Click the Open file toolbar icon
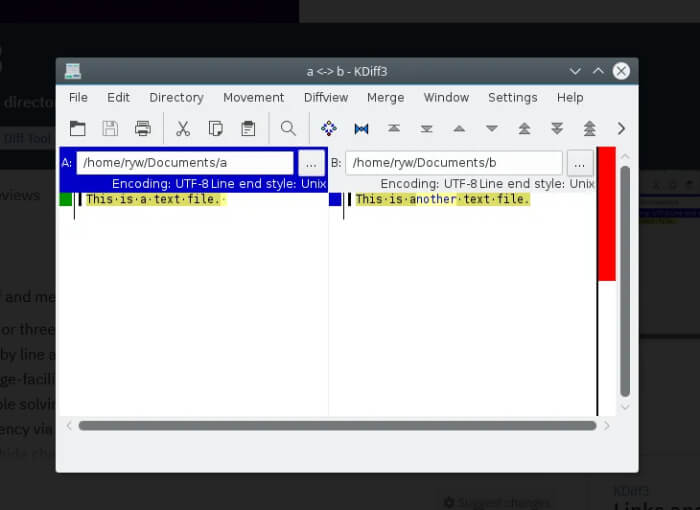The image size is (700, 510). 78,129
